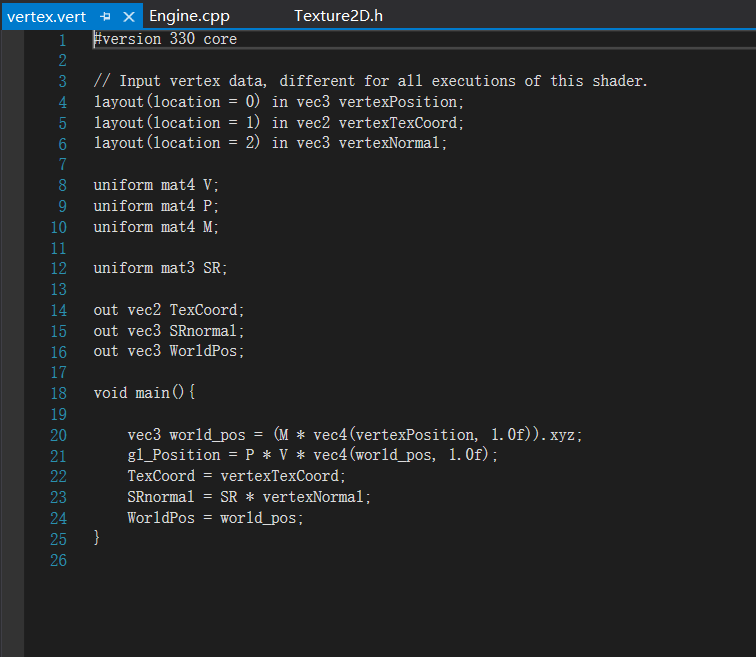Click the 'SRnormal = SR * vertexNormal;' line
The image size is (756, 657).
pos(248,497)
